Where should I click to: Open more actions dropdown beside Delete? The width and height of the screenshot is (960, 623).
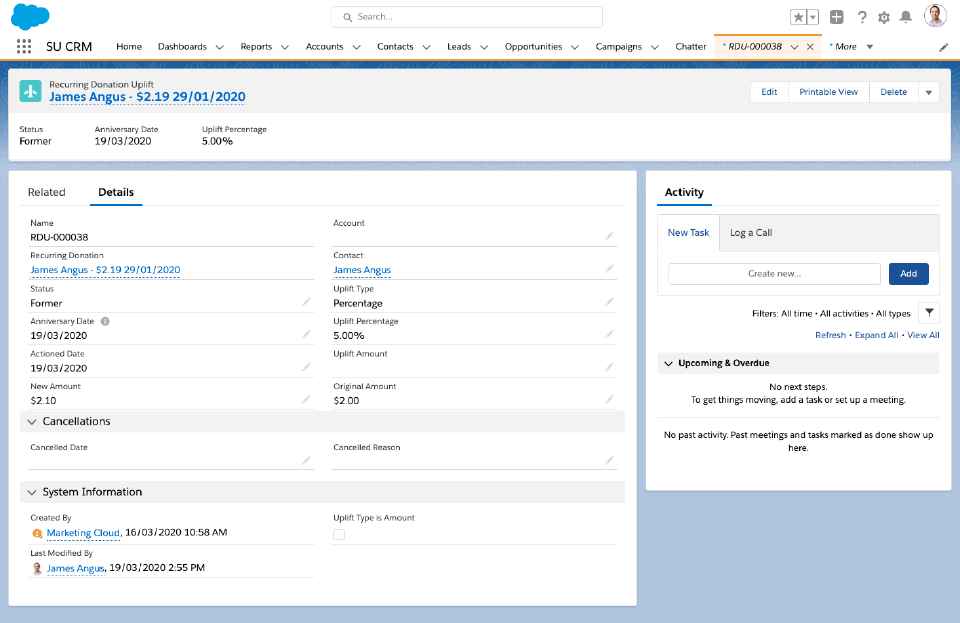(929, 92)
